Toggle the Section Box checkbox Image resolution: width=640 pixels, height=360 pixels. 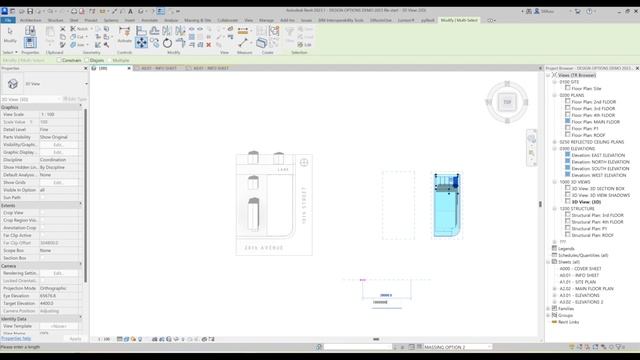pyautogui.click(x=42, y=258)
